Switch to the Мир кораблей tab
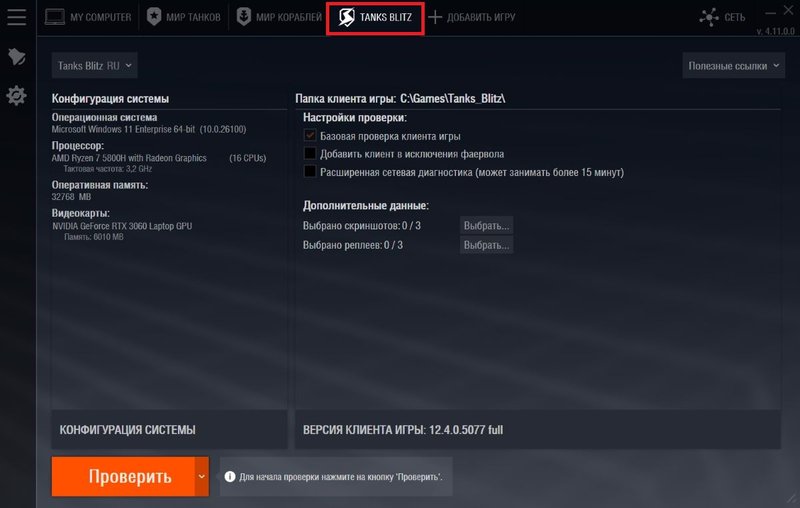800x508 pixels. point(278,17)
